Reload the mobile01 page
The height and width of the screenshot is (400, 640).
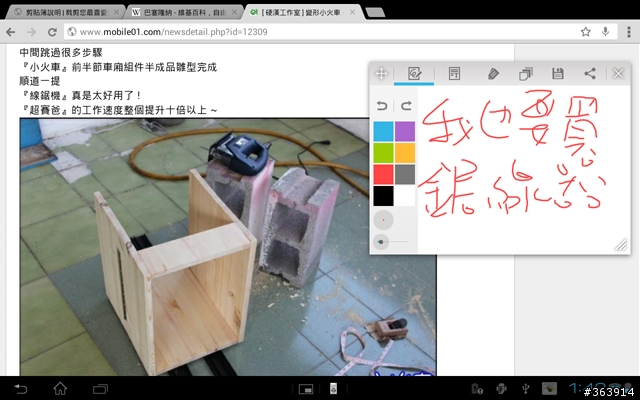pos(52,32)
